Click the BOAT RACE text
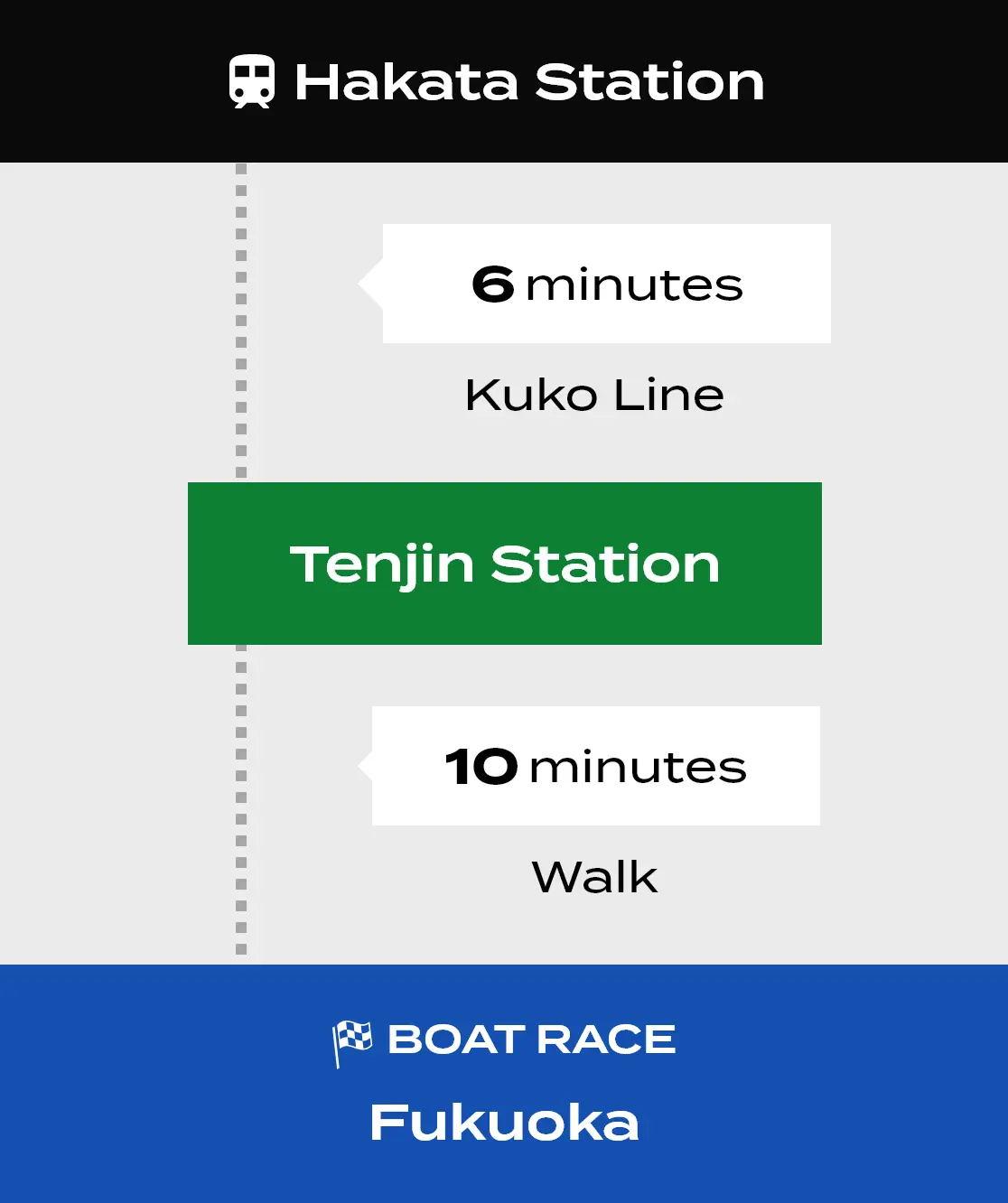The image size is (1008, 1203). [531, 1040]
